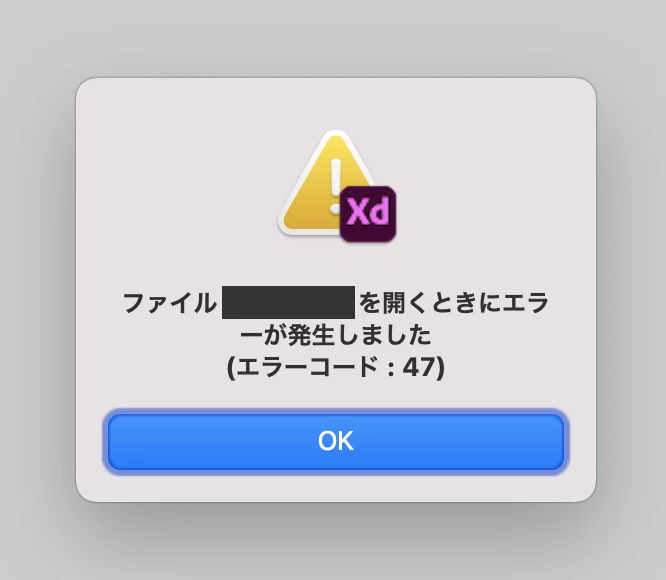Click the blue OK button
Viewport: 666px width, 580px height.
[x=336, y=442]
